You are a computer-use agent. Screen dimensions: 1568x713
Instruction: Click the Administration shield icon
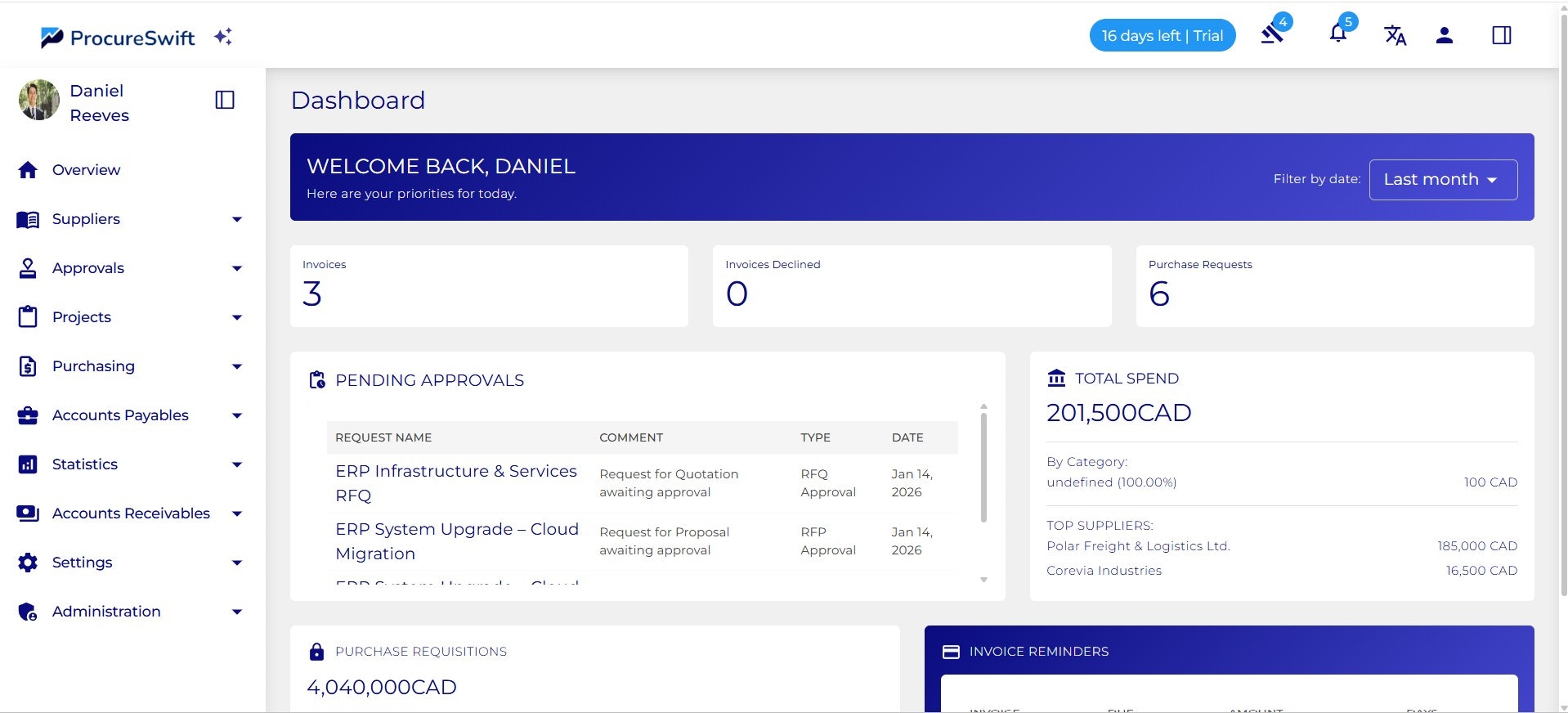tap(28, 612)
